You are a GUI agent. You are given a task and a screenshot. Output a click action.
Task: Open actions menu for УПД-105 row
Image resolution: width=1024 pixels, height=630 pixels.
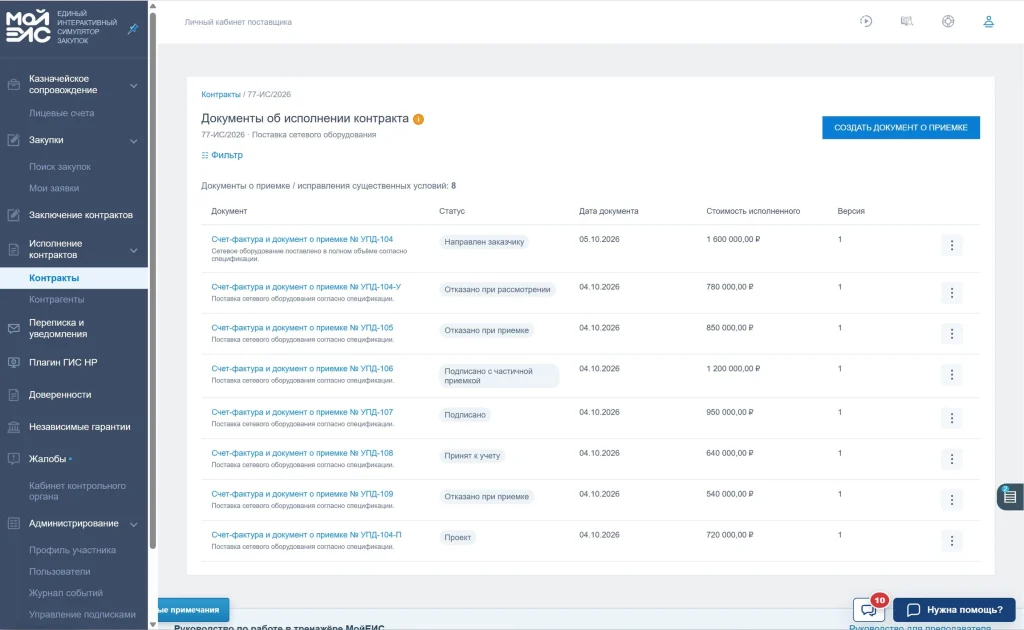952,334
